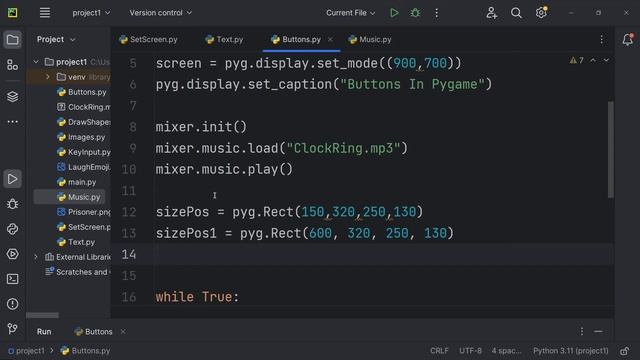This screenshot has height=360, width=640.
Task: Select Scratches and Consoles node
Action: [78, 272]
